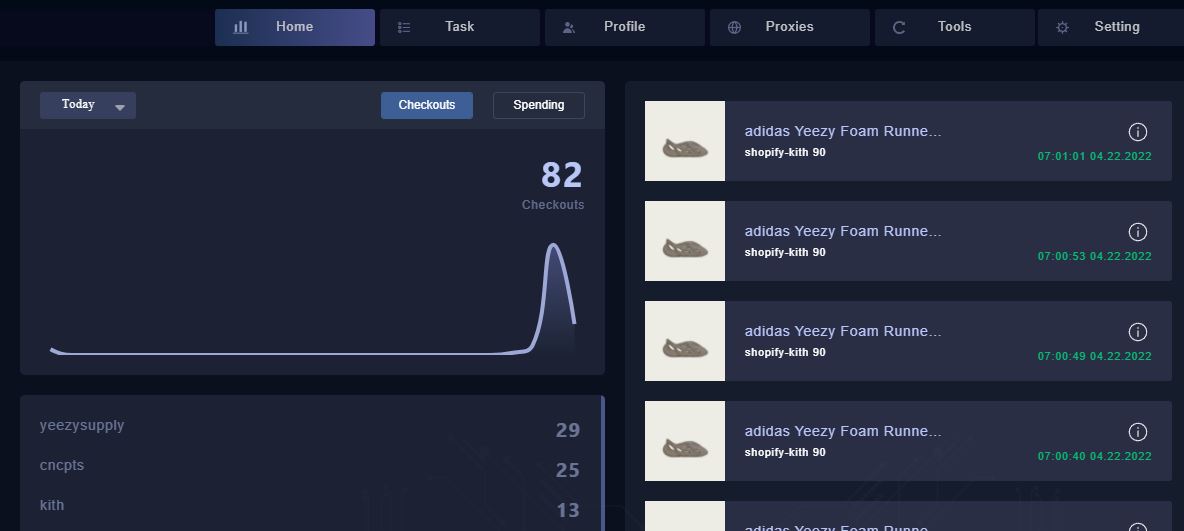Viewport: 1184px width, 531px height.
Task: Click the kith count 13
Action: point(568,511)
